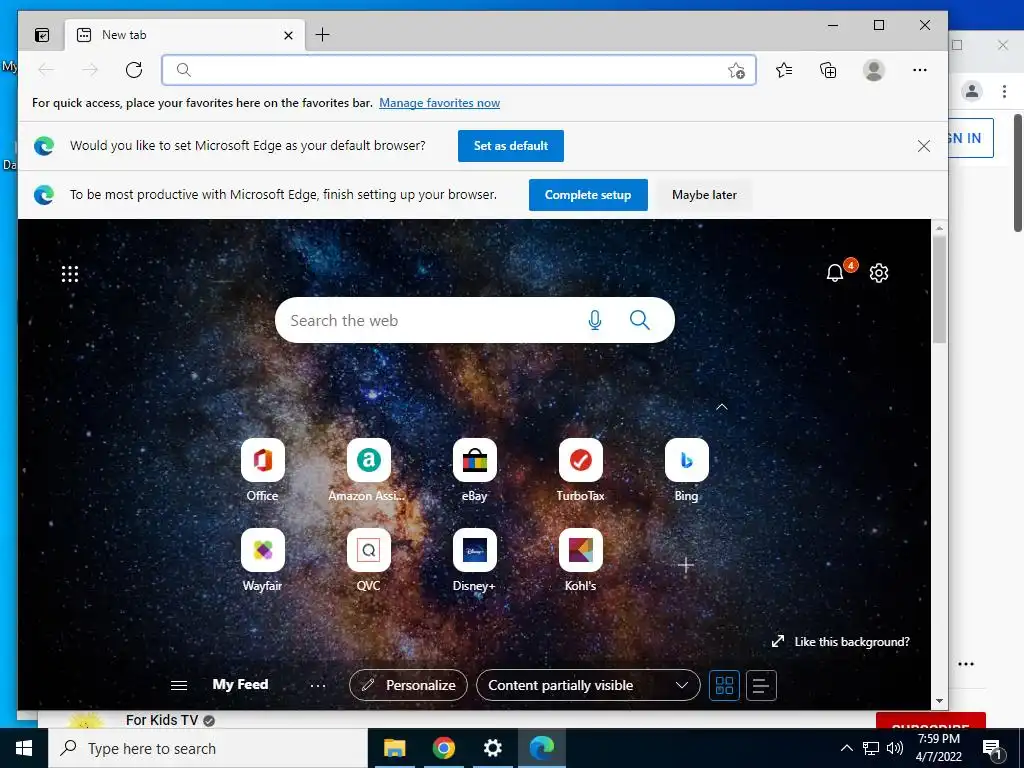Click the scrollbar down arrow
Viewport: 1024px width, 768px height.
click(x=939, y=701)
